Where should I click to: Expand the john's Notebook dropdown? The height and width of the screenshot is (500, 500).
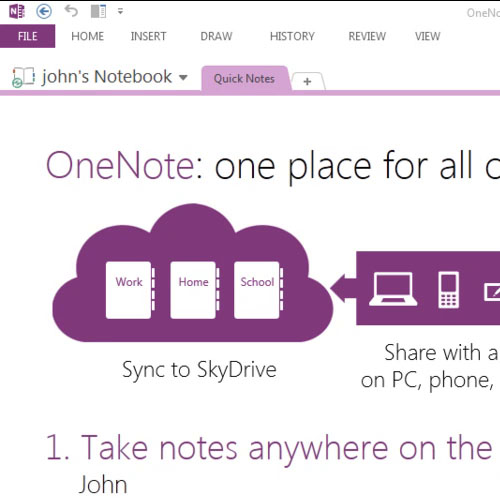(183, 78)
